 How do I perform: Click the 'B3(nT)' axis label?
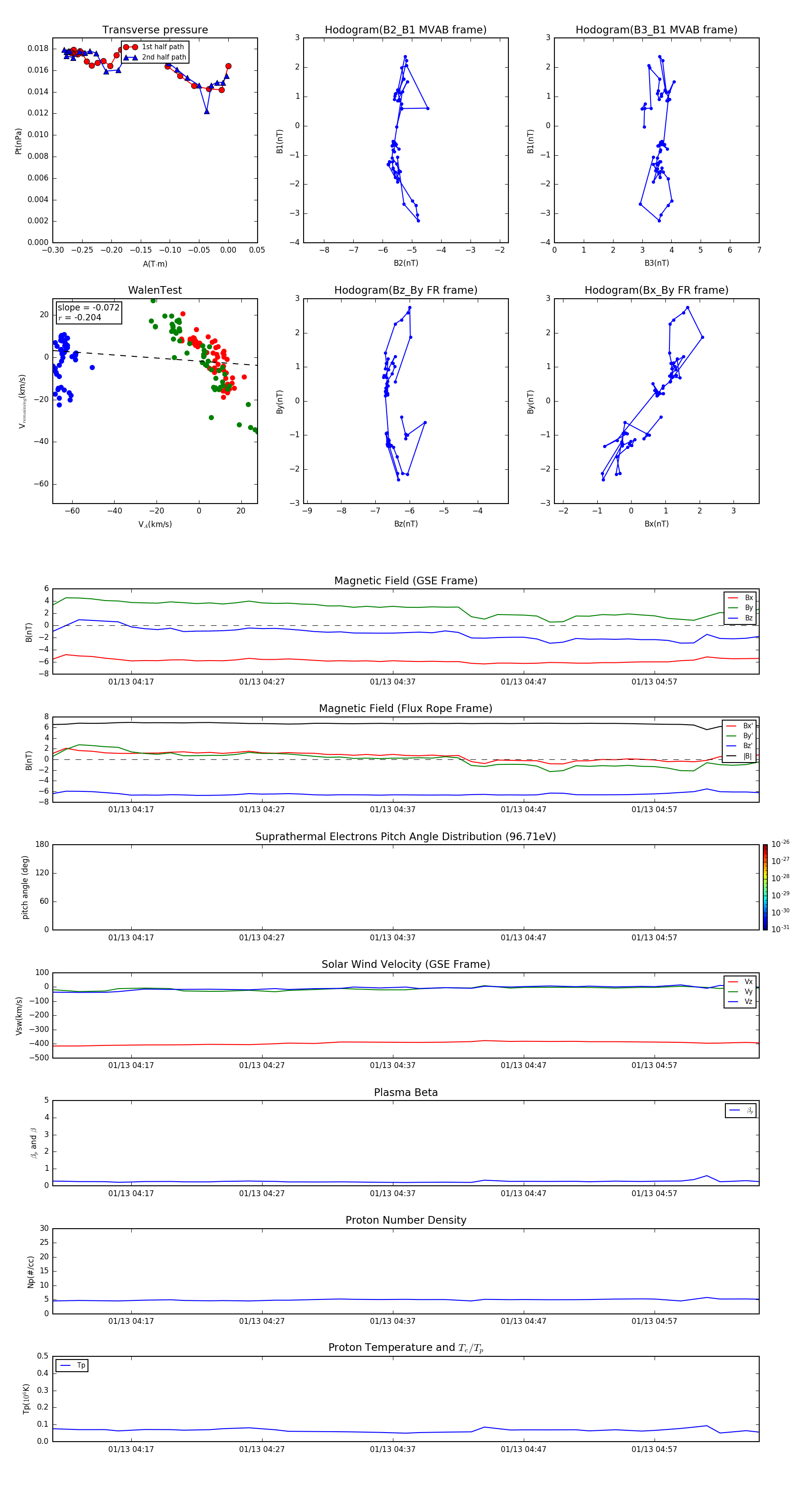tap(656, 263)
